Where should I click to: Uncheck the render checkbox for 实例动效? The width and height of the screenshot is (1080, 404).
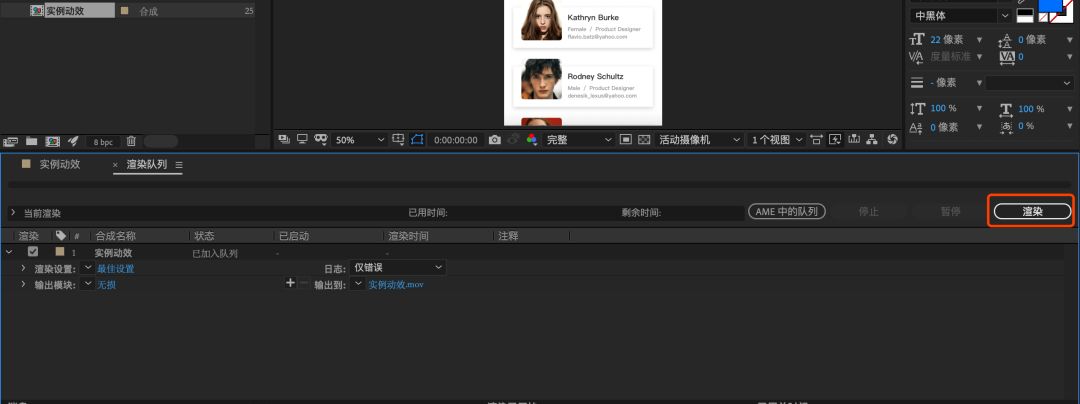[x=33, y=253]
